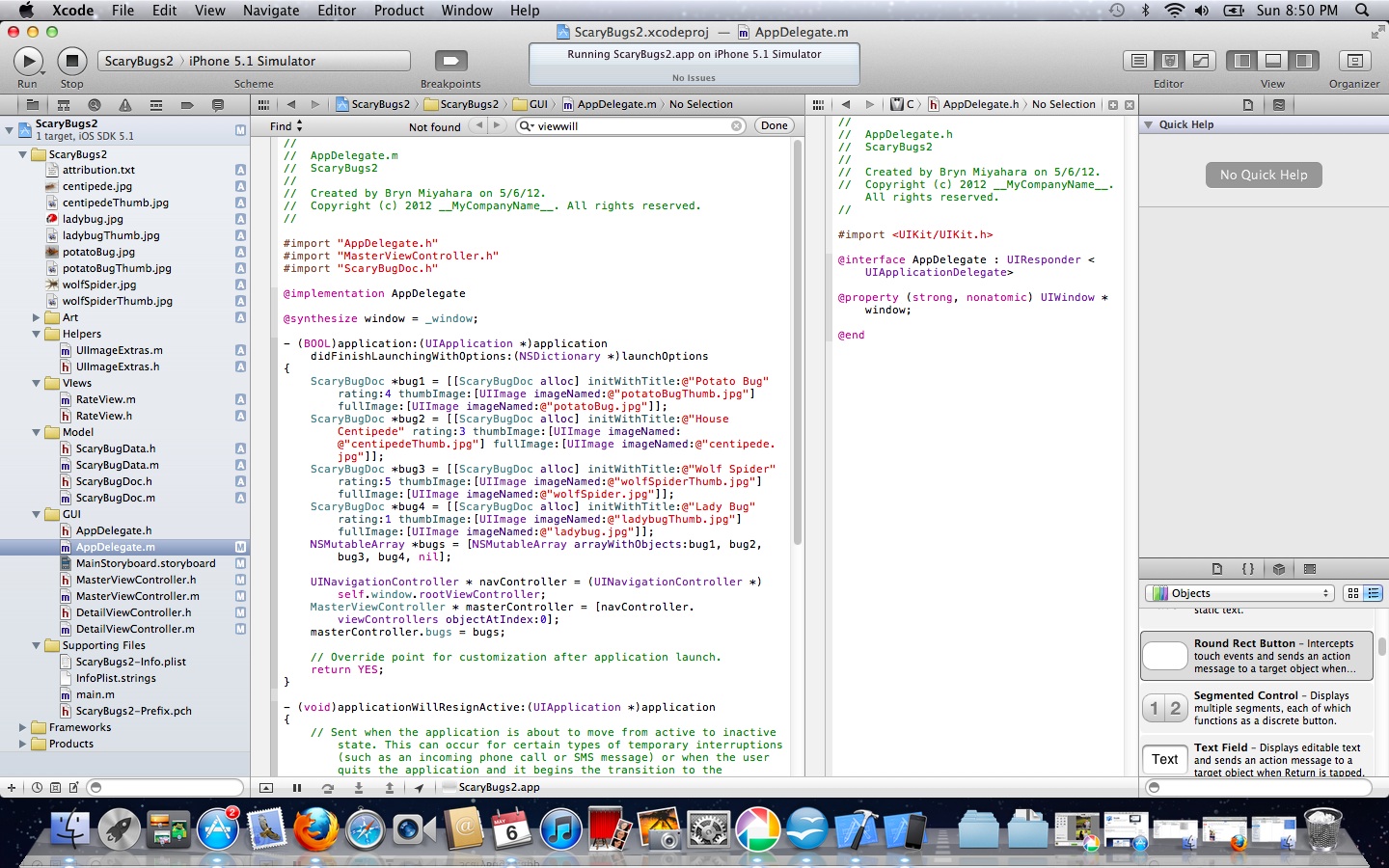
Task: Collapse the GUI folder
Action: 37,514
